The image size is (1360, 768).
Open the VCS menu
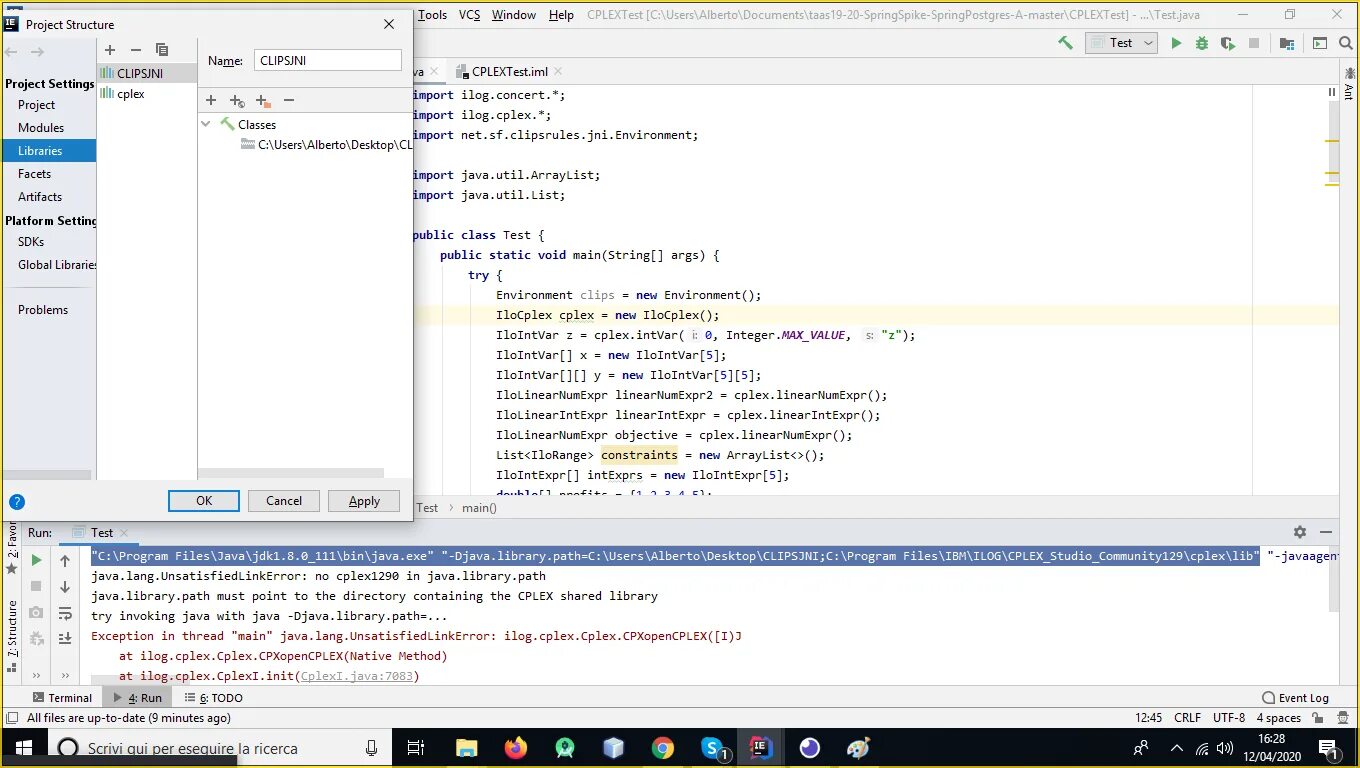click(x=469, y=15)
